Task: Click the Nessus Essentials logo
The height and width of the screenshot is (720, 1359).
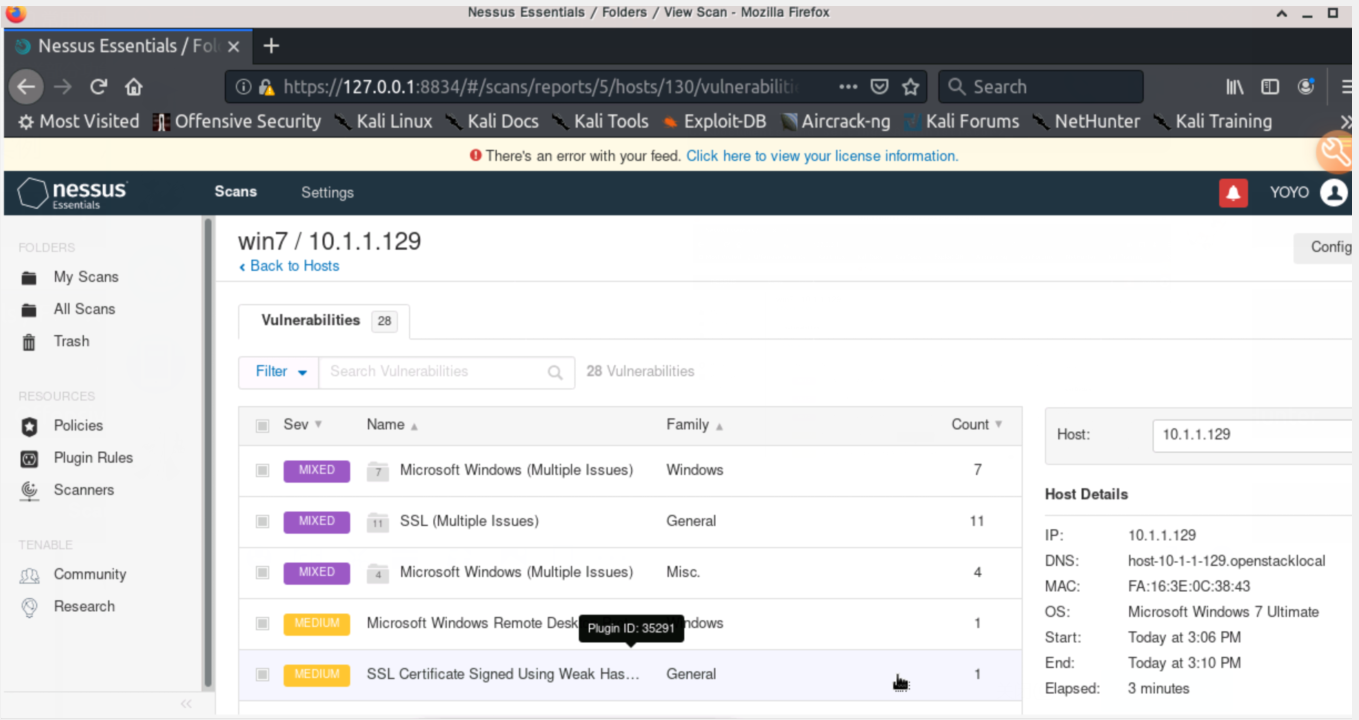Action: point(73,193)
